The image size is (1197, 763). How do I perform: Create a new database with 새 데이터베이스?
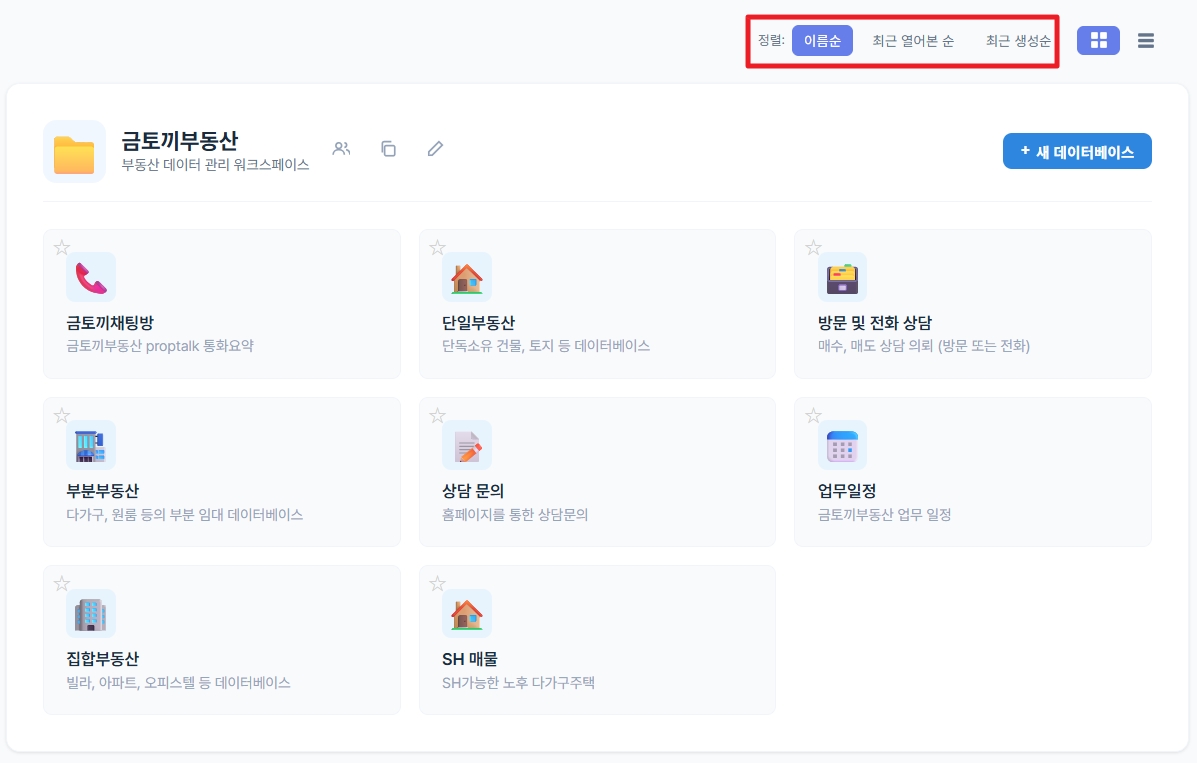click(1077, 151)
